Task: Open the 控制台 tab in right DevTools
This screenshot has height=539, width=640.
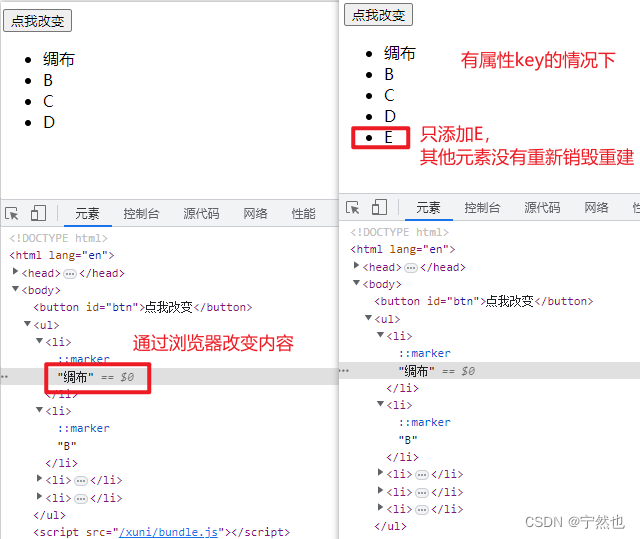Action: click(482, 208)
